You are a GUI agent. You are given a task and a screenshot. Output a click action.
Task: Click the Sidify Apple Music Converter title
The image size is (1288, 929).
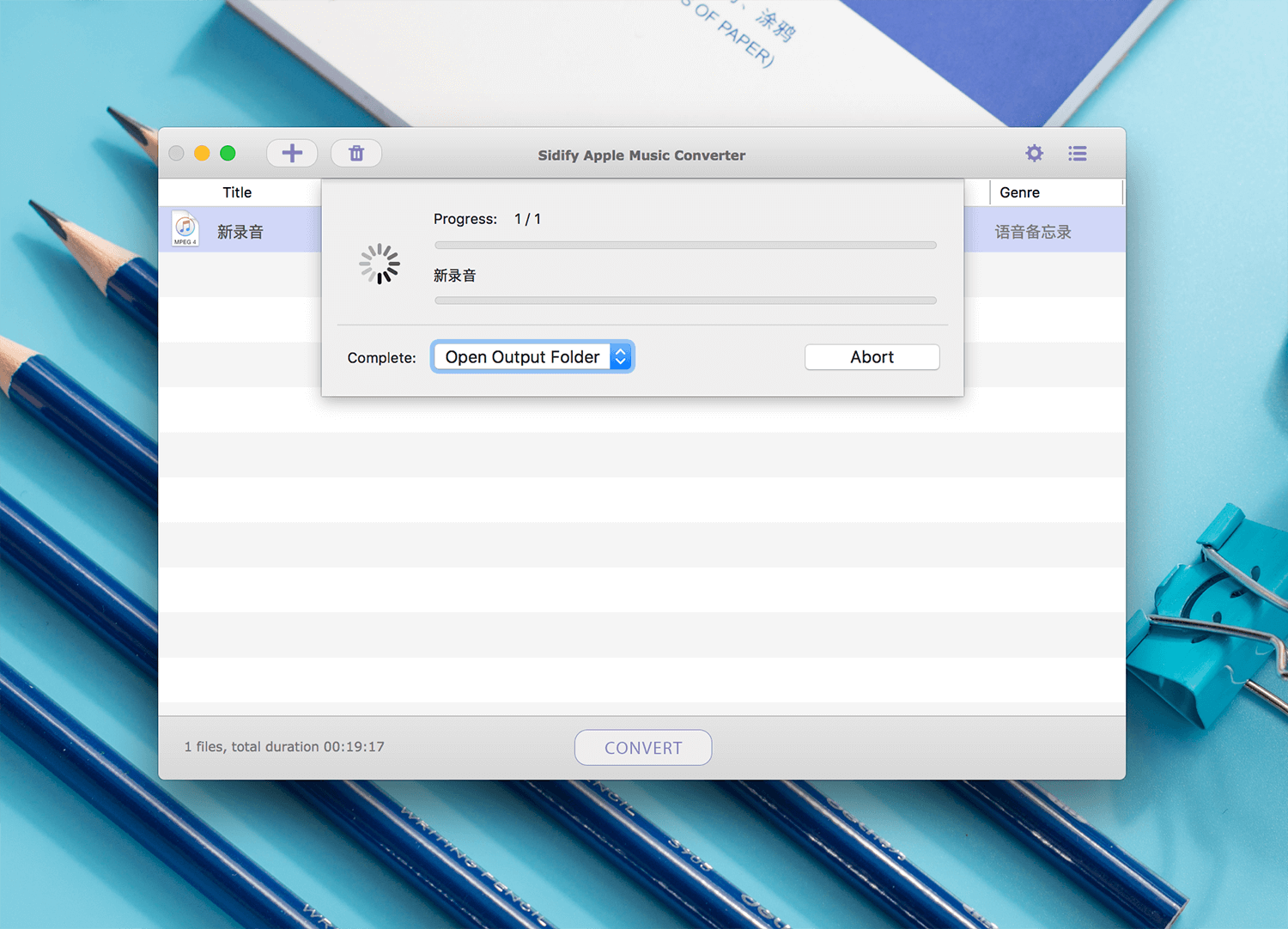click(641, 155)
